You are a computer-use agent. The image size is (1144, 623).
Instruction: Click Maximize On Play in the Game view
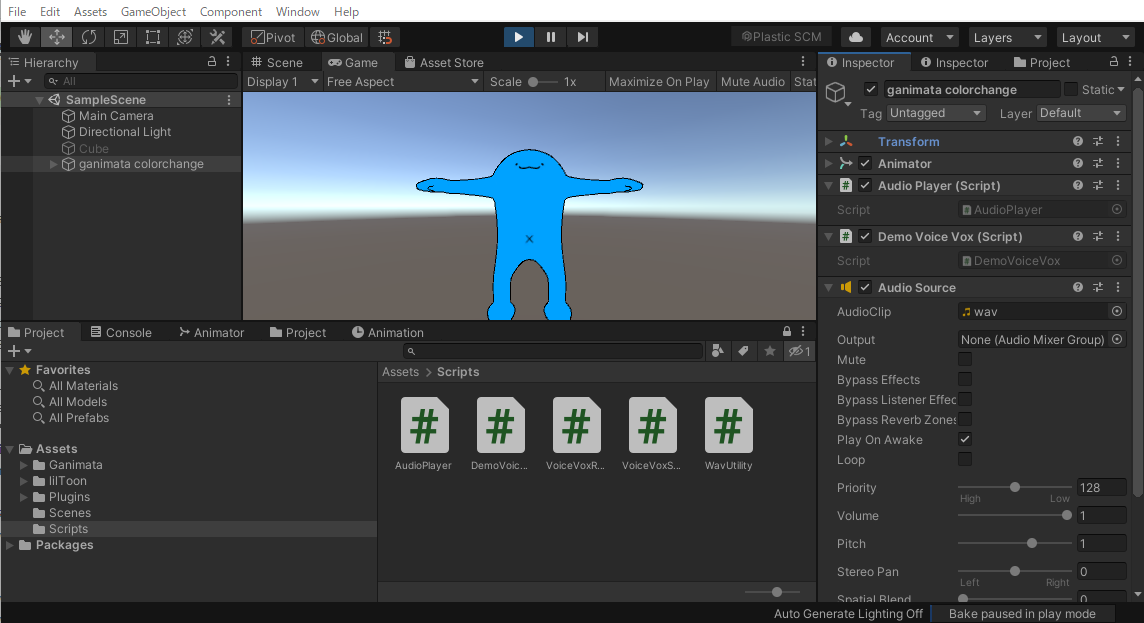pyautogui.click(x=659, y=81)
